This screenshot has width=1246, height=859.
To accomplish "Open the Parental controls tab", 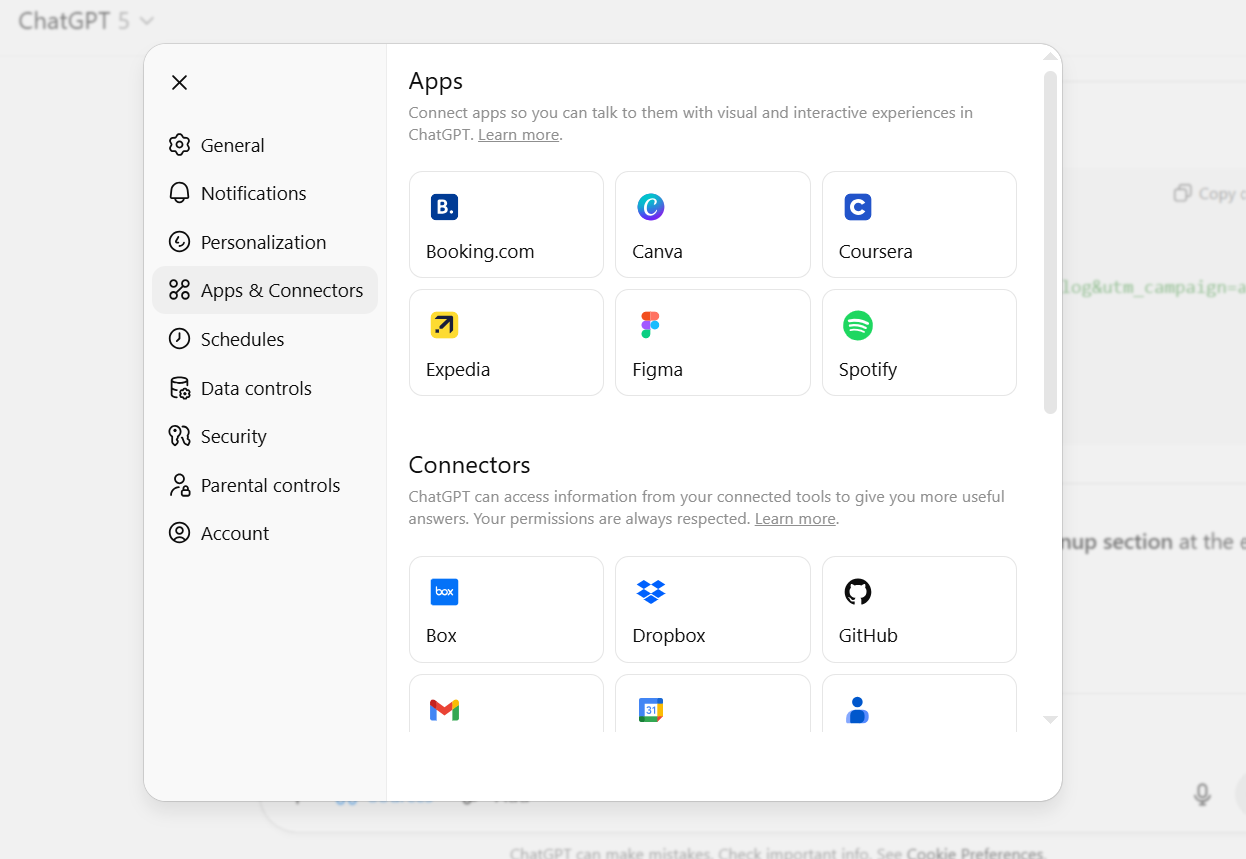I will pos(265,485).
